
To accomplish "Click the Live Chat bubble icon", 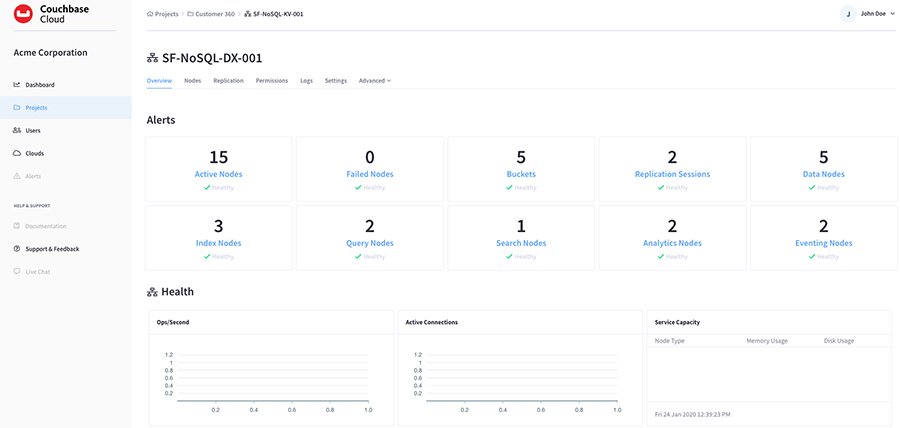I will pos(17,272).
